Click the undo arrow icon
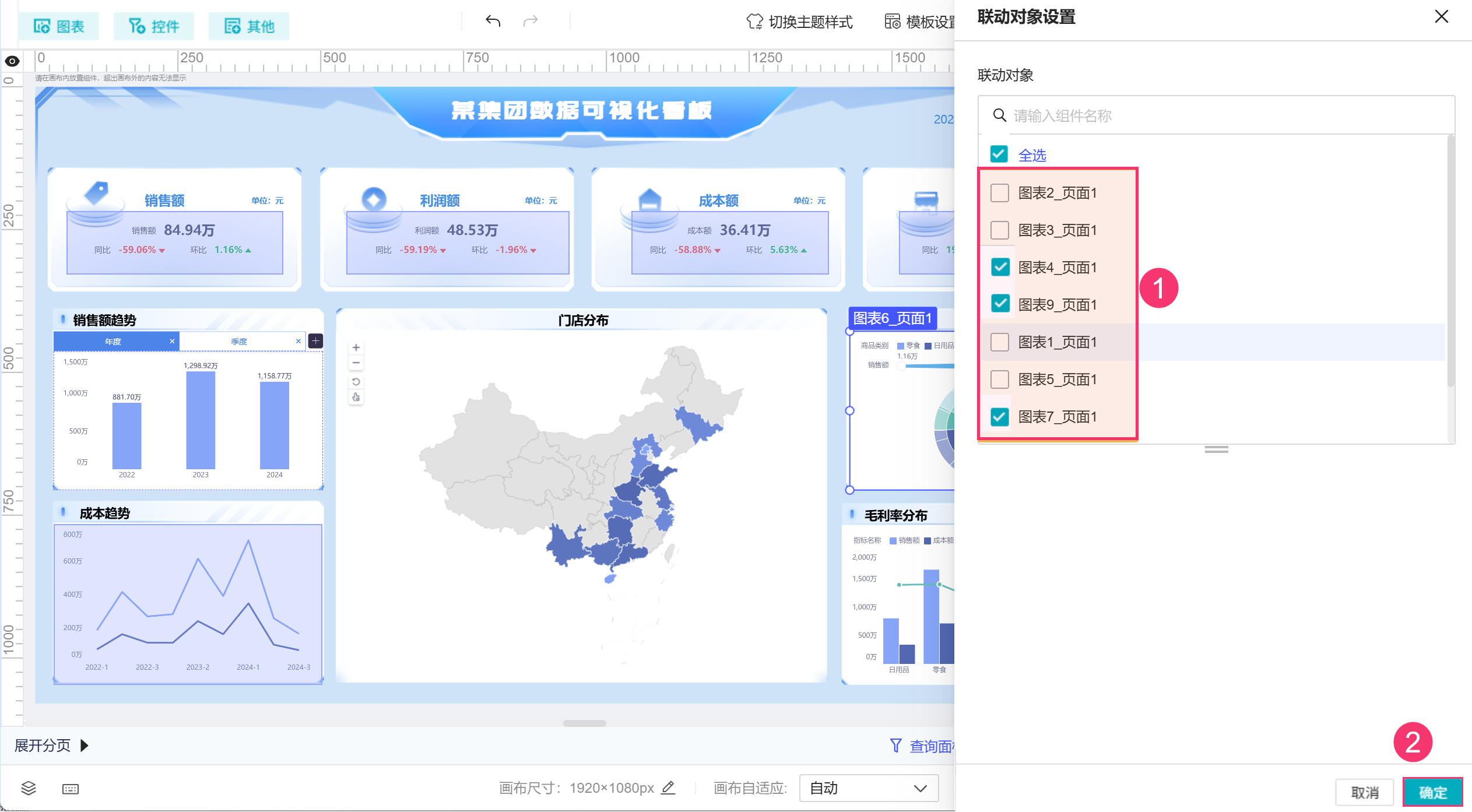Screen dimensions: 1472x812 click(x=493, y=21)
